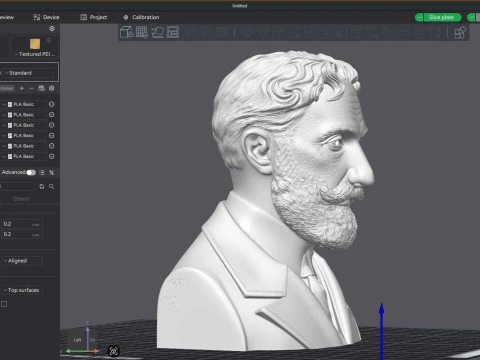Click the Textured PEI plate thumbnail

tap(35, 44)
